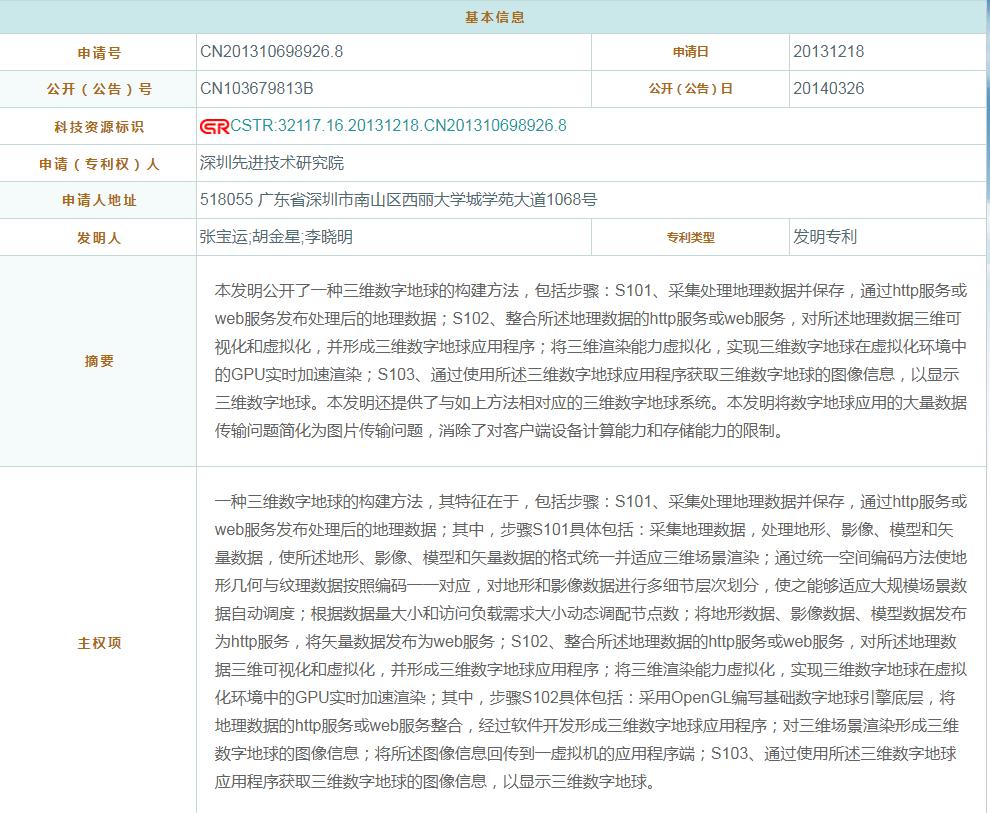Click the 主权项 row label
The width and height of the screenshot is (990, 813).
[99, 643]
